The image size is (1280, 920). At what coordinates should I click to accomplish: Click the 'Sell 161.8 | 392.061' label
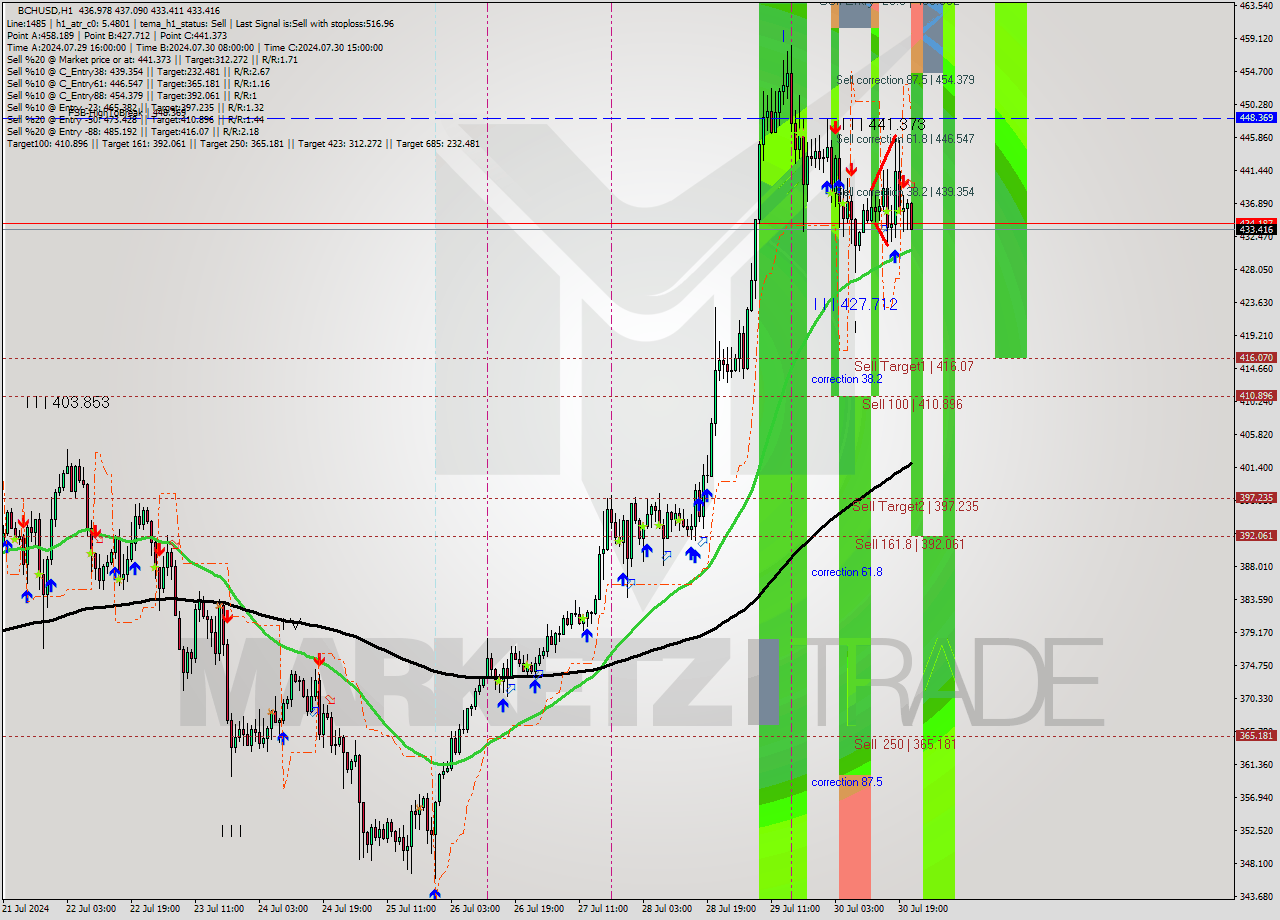909,544
